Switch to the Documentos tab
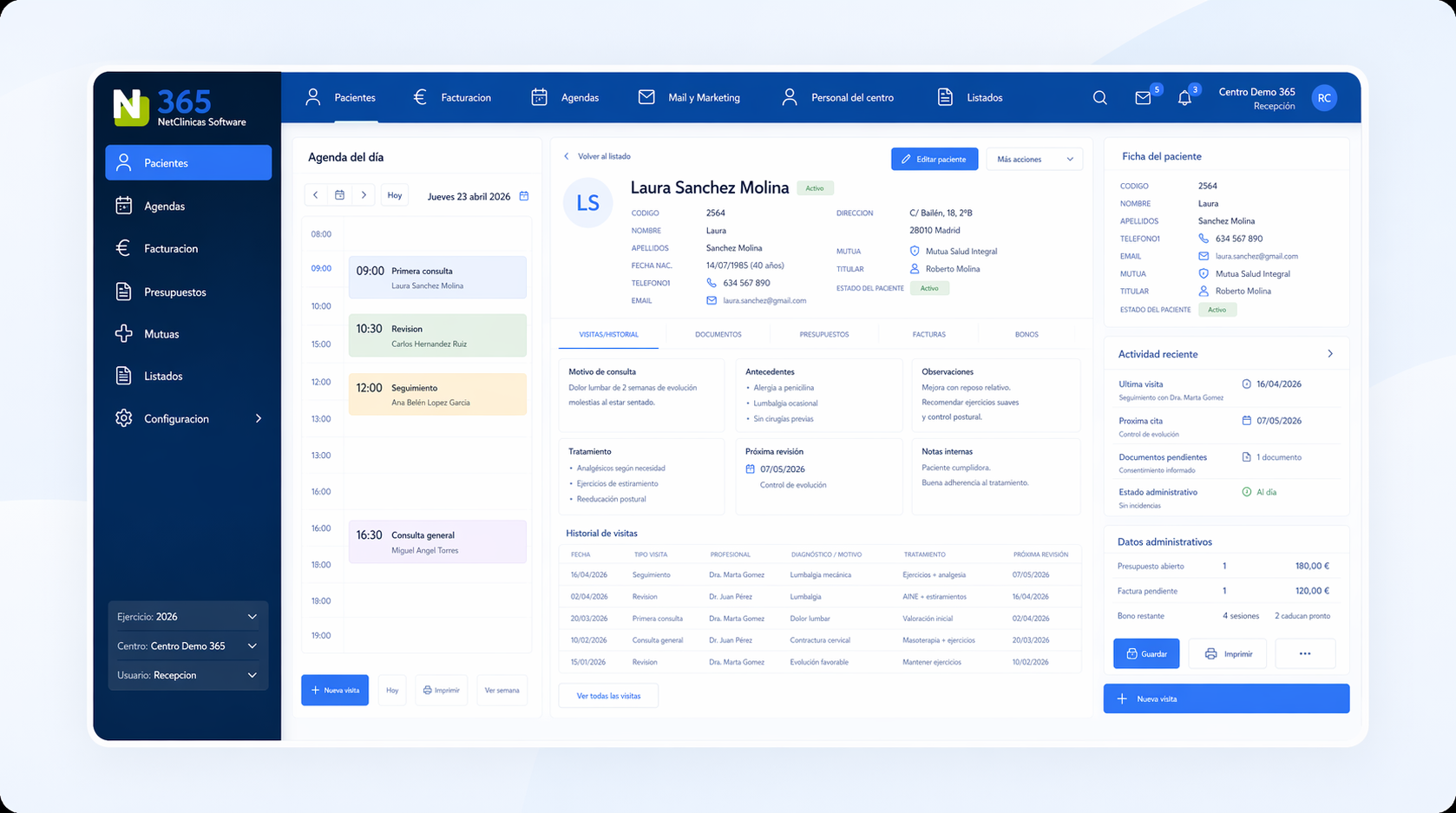This screenshot has width=1456, height=813. [718, 334]
